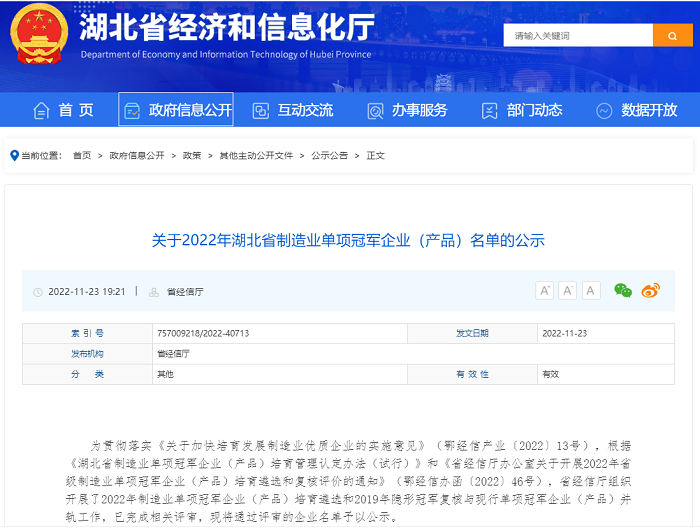Click the 数据开放 chart icon
The height and width of the screenshot is (532, 700).
(604, 110)
